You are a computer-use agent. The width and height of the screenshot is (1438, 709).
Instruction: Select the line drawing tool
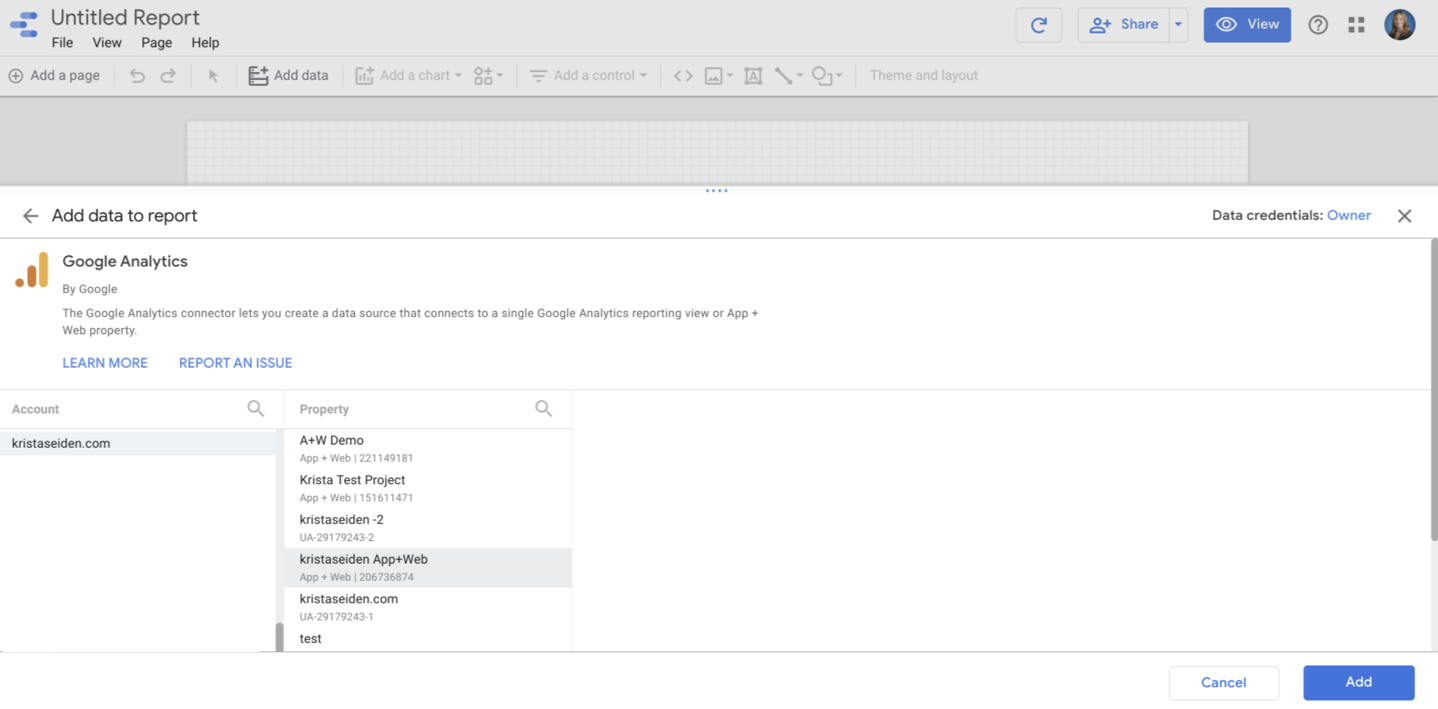point(783,75)
